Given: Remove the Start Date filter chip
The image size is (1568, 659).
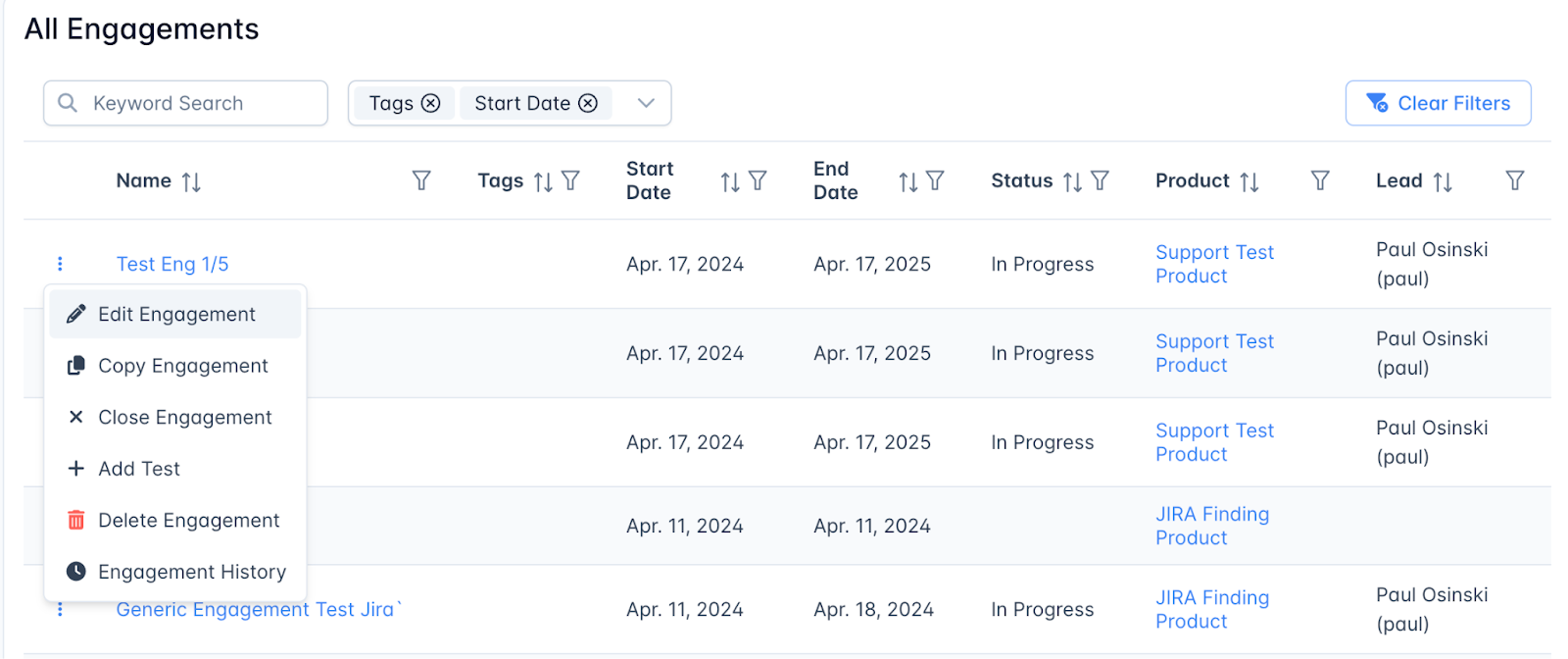Looking at the screenshot, I should click(x=588, y=103).
